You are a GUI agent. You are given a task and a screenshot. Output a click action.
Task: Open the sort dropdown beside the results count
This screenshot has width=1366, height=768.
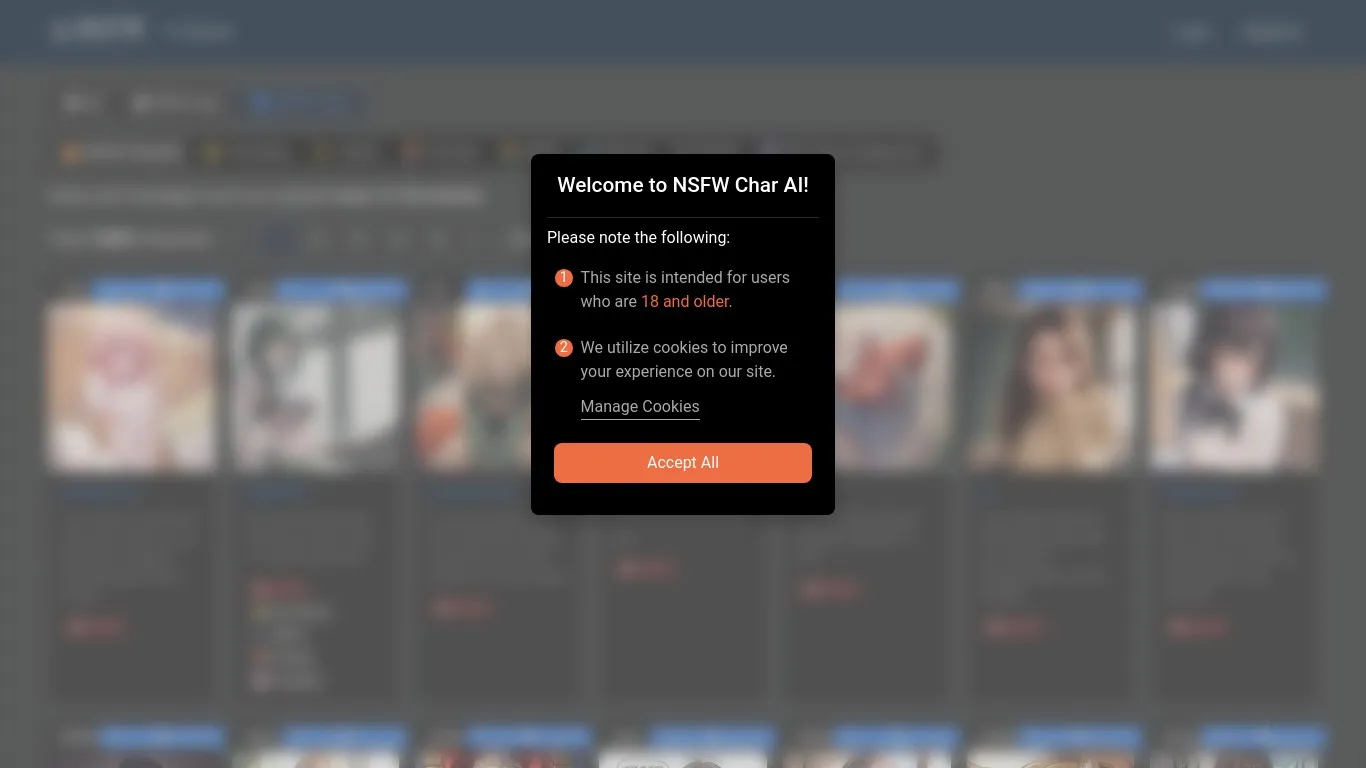tap(520, 238)
